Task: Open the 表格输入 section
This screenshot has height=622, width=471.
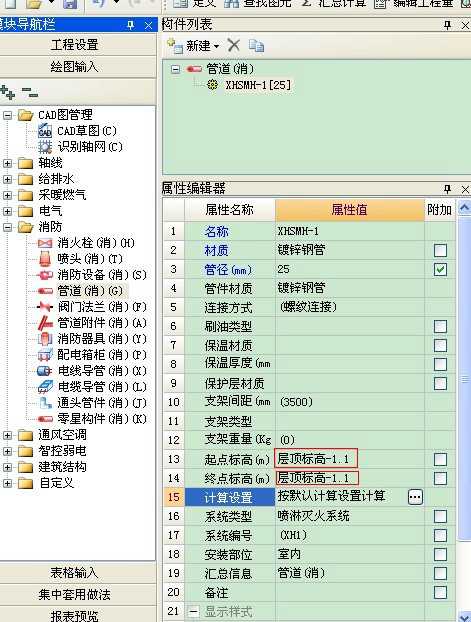Action: [x=75, y=572]
